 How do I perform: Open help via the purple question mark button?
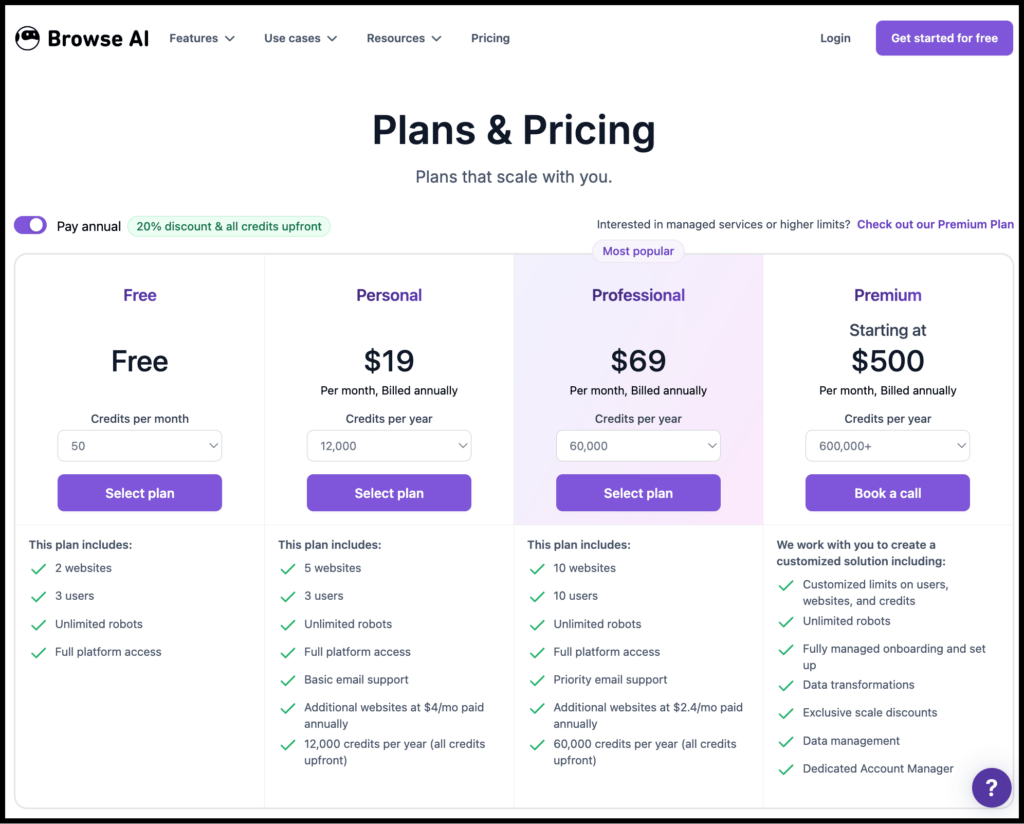tap(991, 787)
